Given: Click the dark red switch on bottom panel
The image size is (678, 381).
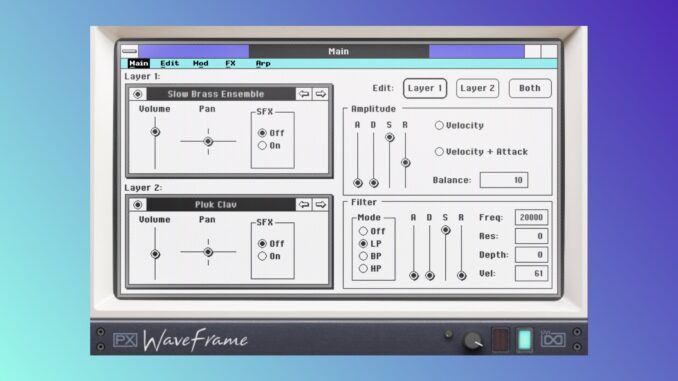Looking at the screenshot, I should click(500, 339).
